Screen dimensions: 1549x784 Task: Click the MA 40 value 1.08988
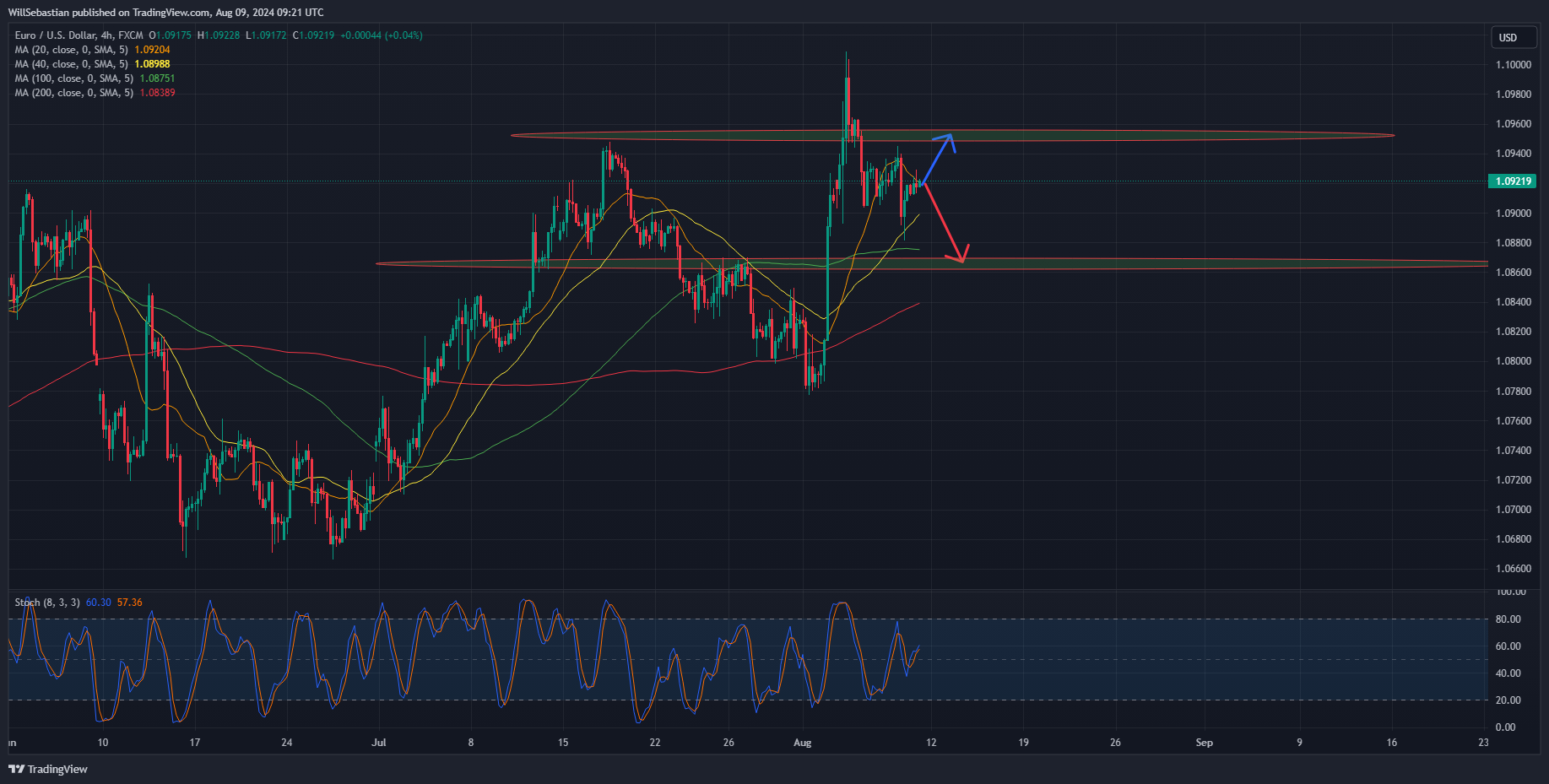pos(152,64)
